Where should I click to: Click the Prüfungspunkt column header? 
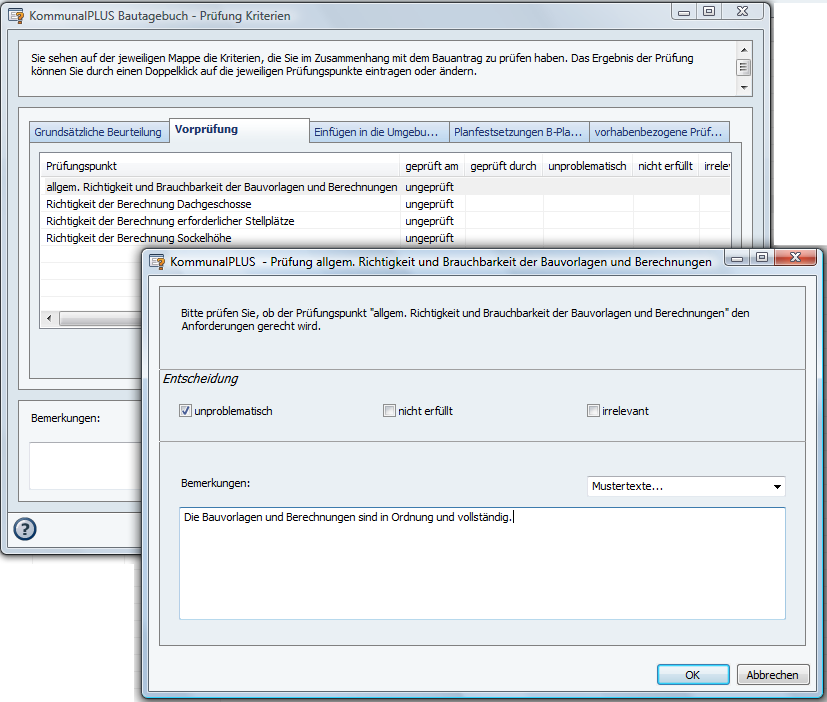click(x=220, y=166)
